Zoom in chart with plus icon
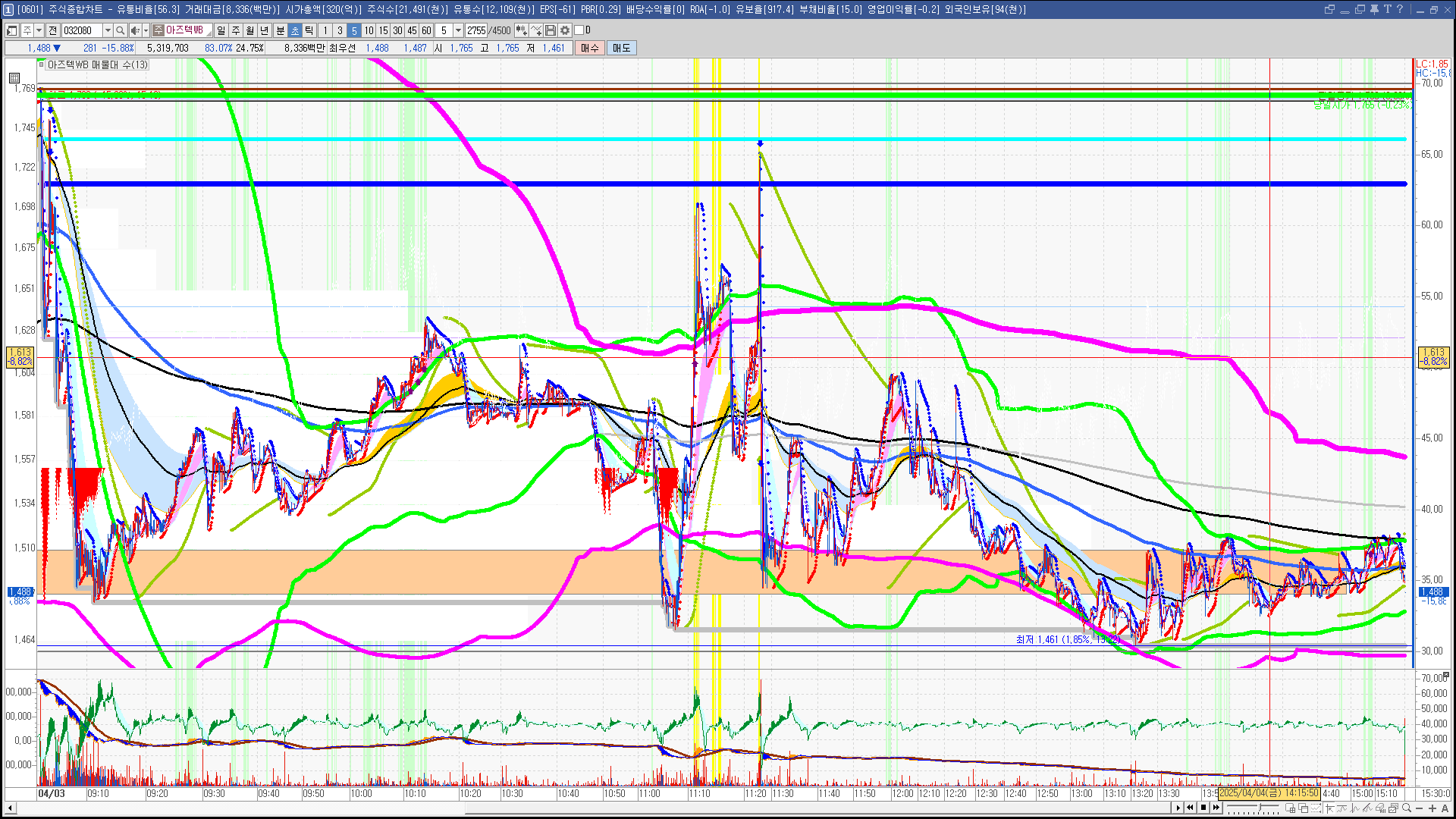 point(1432,808)
